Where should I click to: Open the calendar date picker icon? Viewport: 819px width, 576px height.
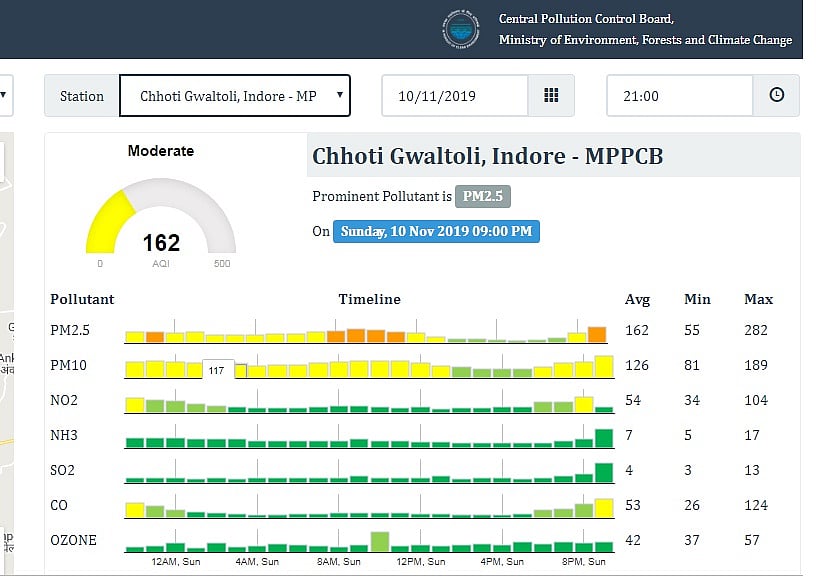pyautogui.click(x=550, y=96)
